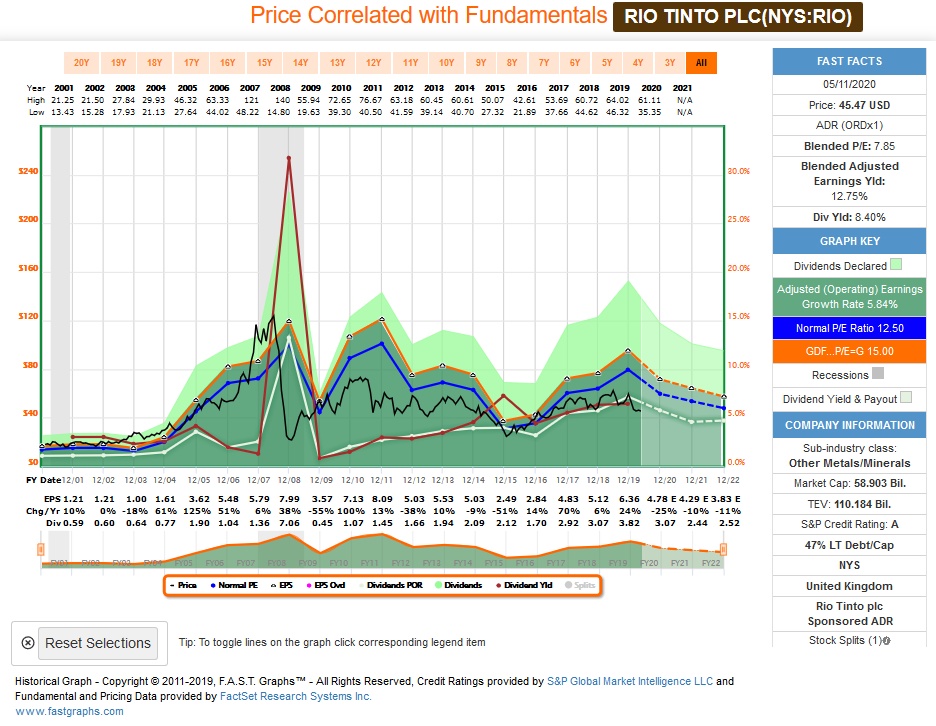Choose the 9Y time range
936x726 pixels.
[481, 63]
